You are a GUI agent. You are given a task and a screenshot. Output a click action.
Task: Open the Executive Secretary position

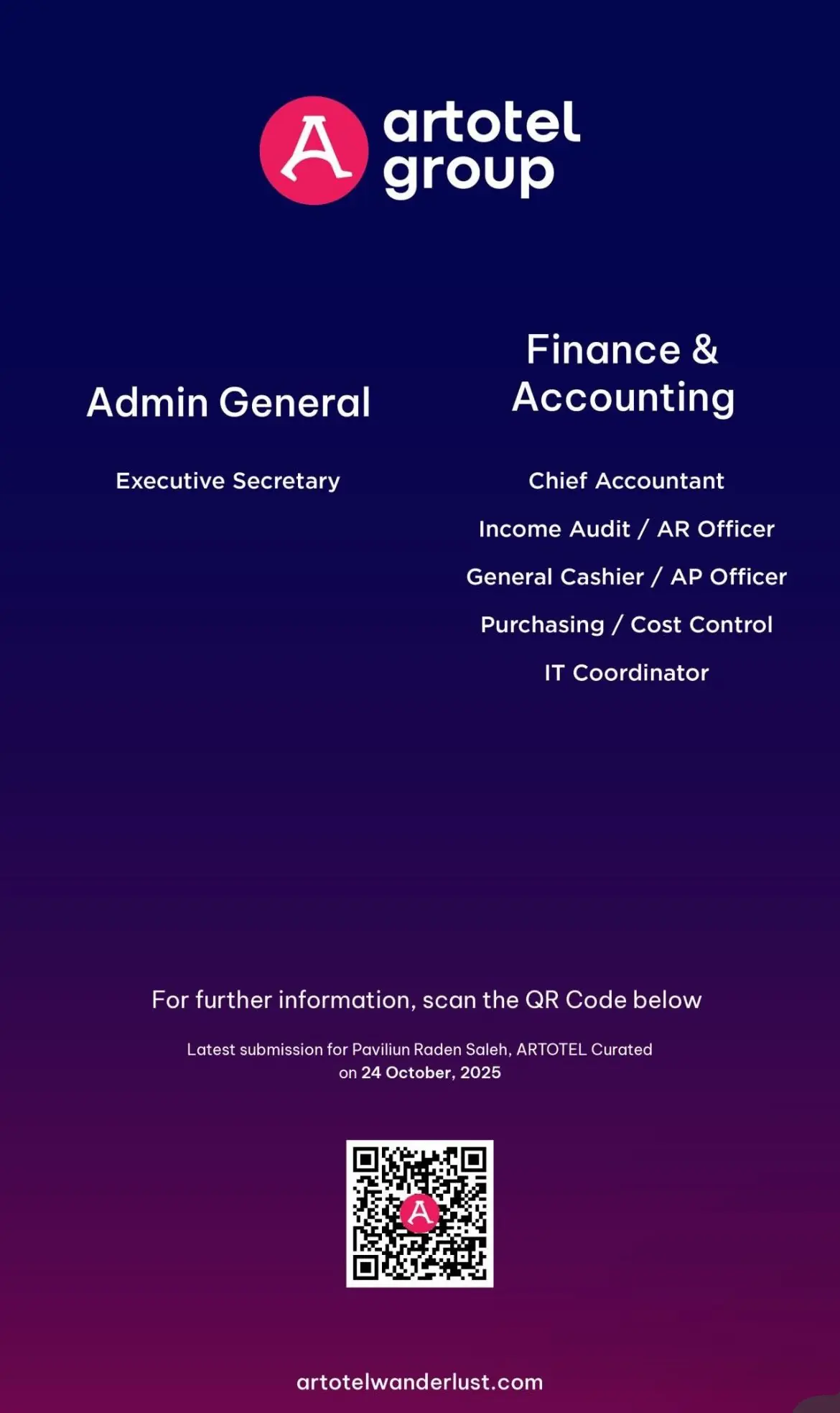tap(228, 481)
